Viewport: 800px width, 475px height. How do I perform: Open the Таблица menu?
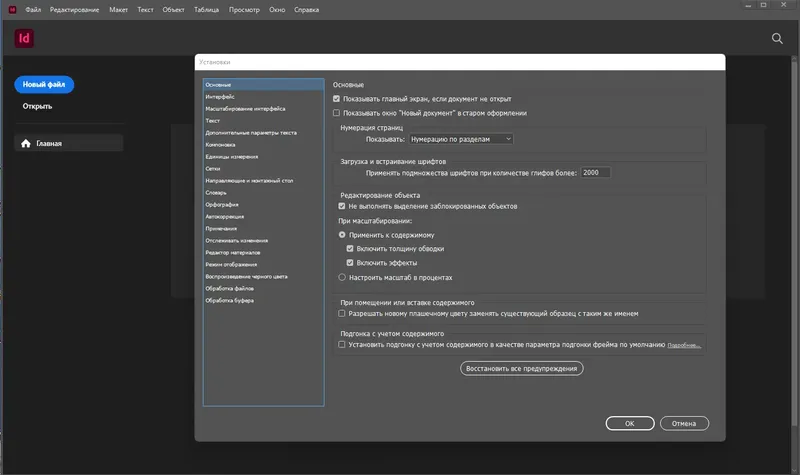(x=206, y=10)
